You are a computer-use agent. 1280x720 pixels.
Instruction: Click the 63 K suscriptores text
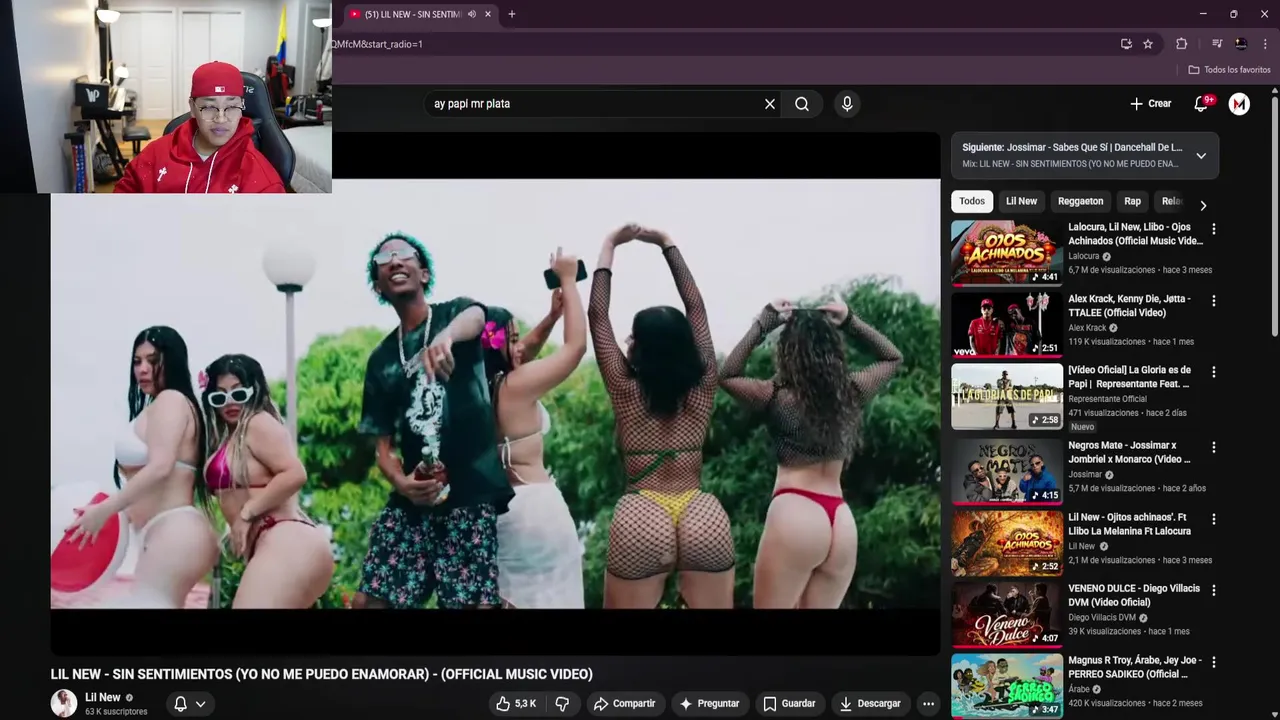point(116,712)
